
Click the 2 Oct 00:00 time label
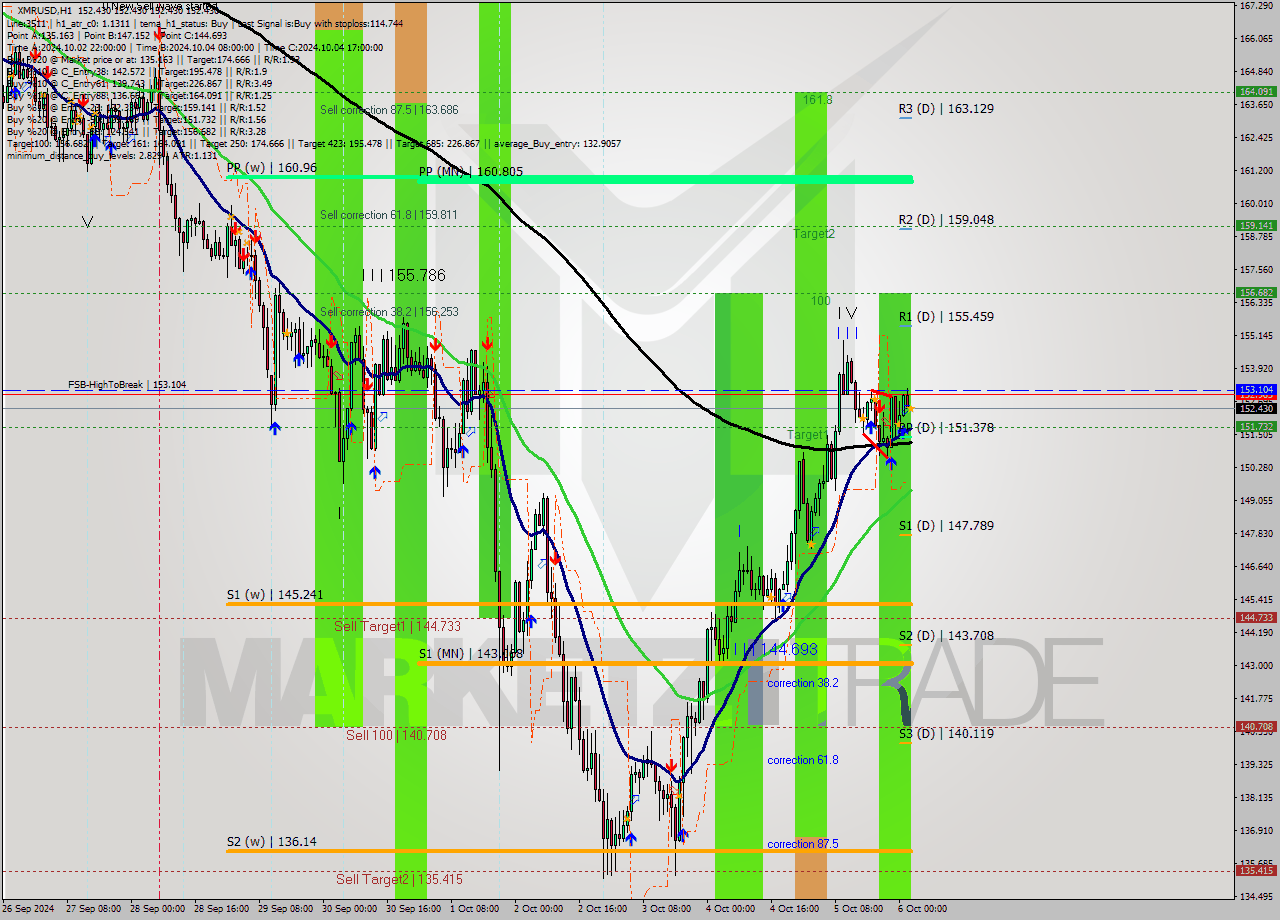tap(538, 908)
